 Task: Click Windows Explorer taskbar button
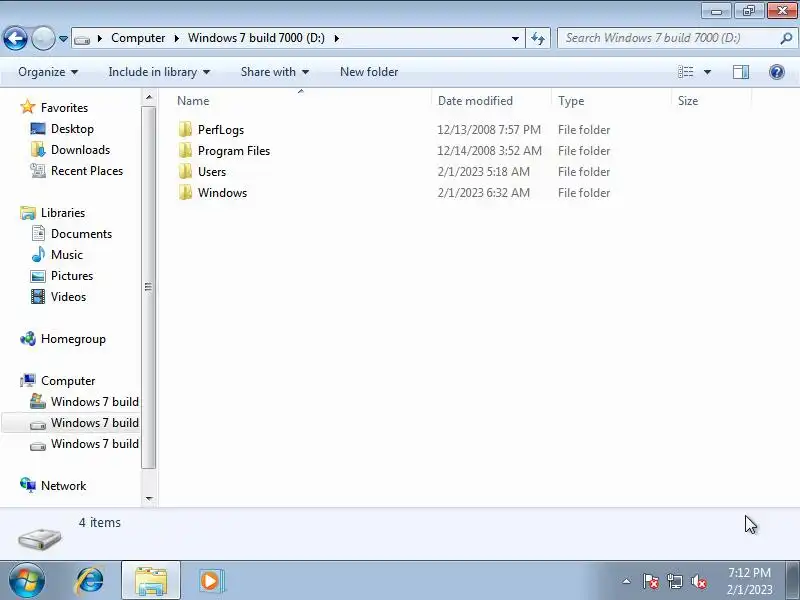151,581
